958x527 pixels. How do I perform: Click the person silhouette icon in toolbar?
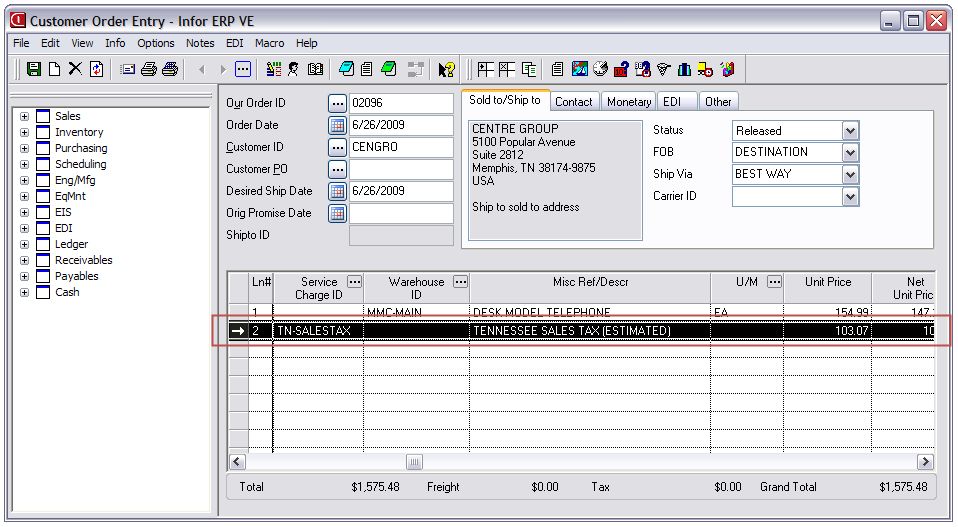pyautogui.click(x=294, y=69)
